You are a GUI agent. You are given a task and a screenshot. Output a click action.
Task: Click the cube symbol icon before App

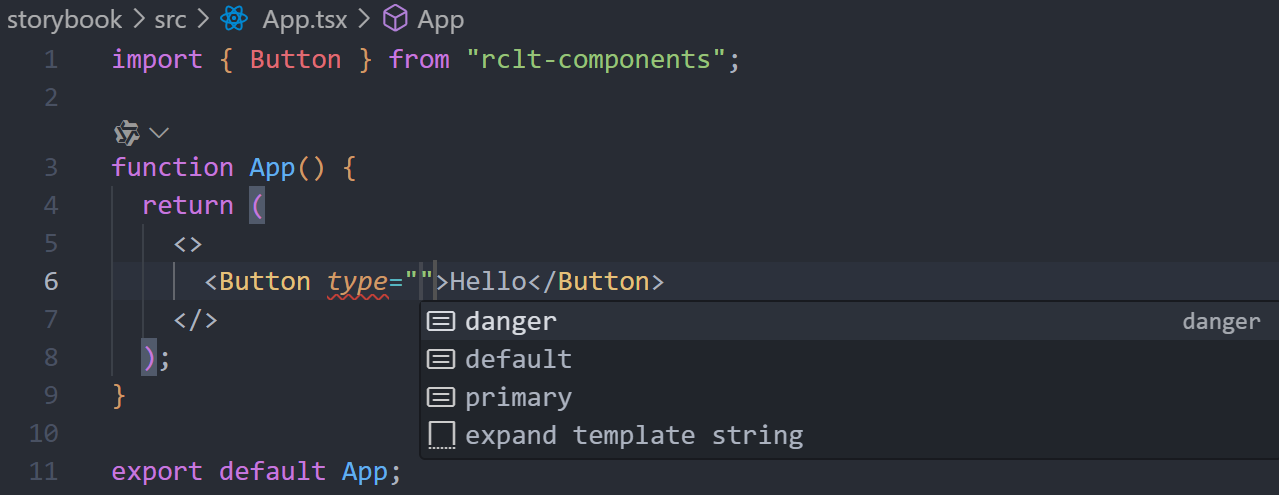click(395, 19)
